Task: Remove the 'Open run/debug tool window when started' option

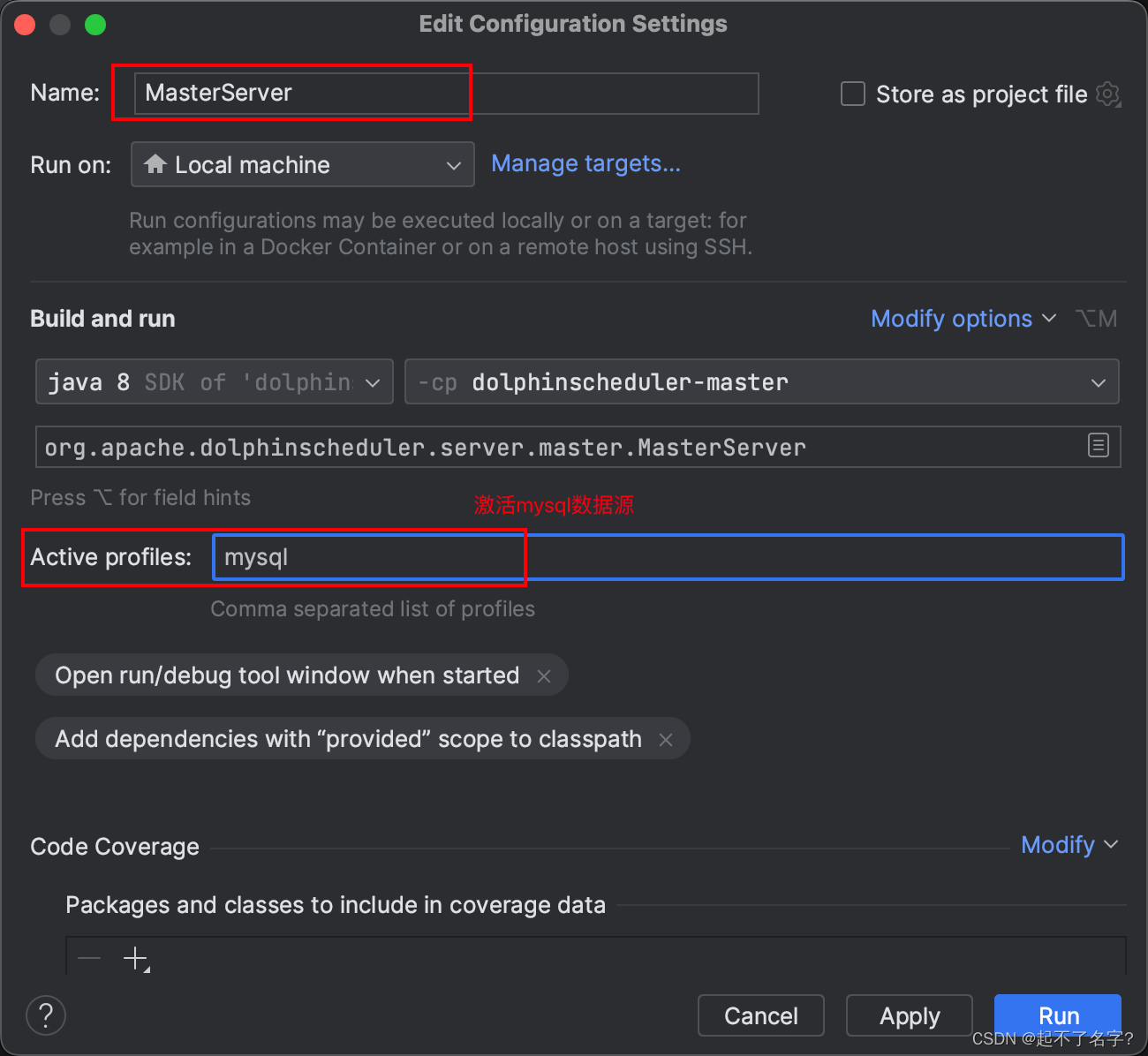Action: point(544,675)
